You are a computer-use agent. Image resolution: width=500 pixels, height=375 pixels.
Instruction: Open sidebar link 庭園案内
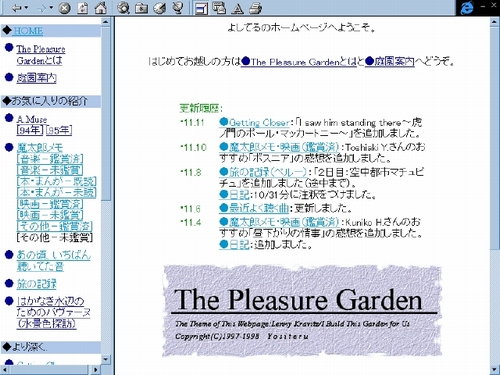coord(37,78)
